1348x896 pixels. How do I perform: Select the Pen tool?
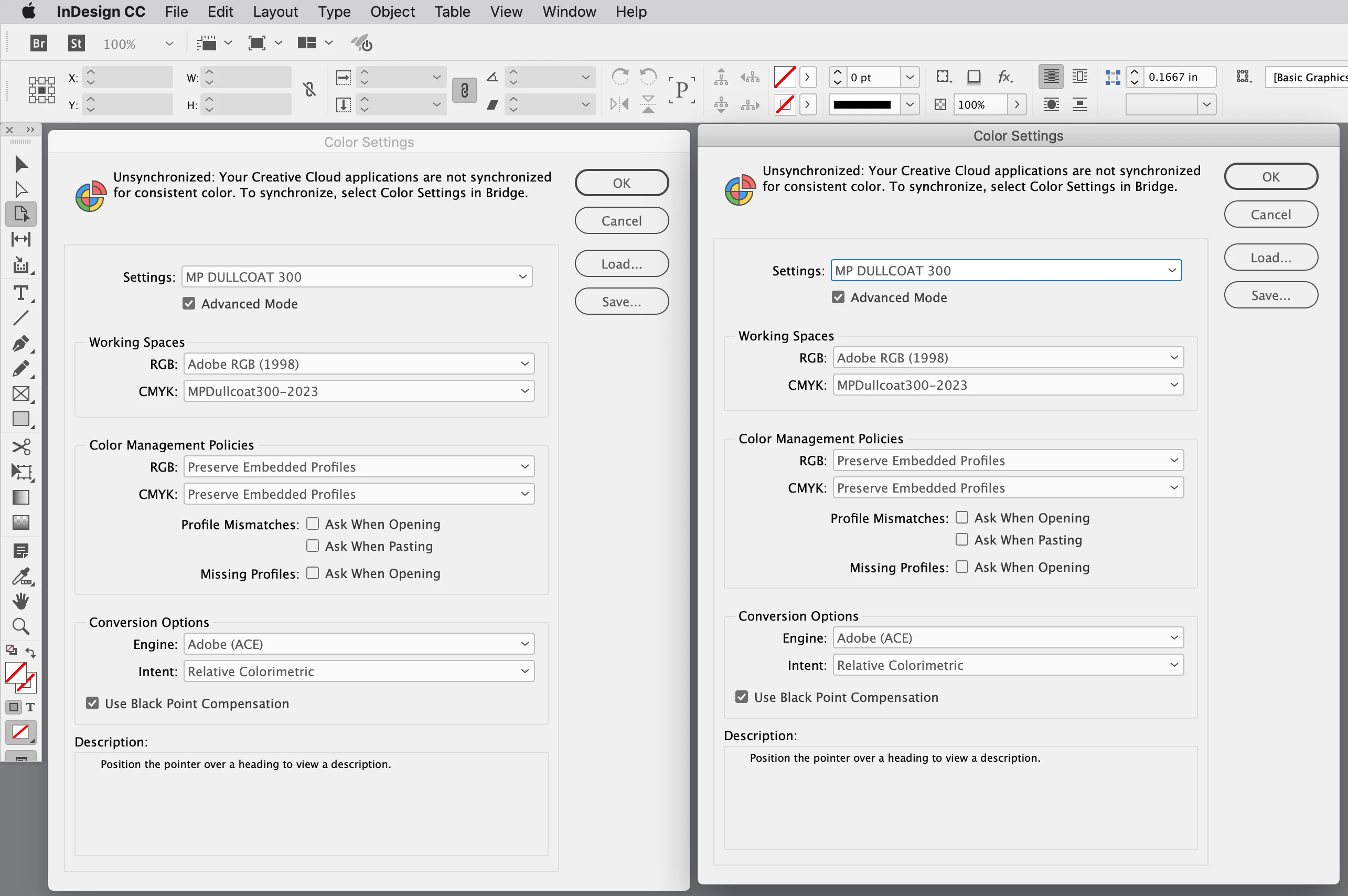[20, 343]
